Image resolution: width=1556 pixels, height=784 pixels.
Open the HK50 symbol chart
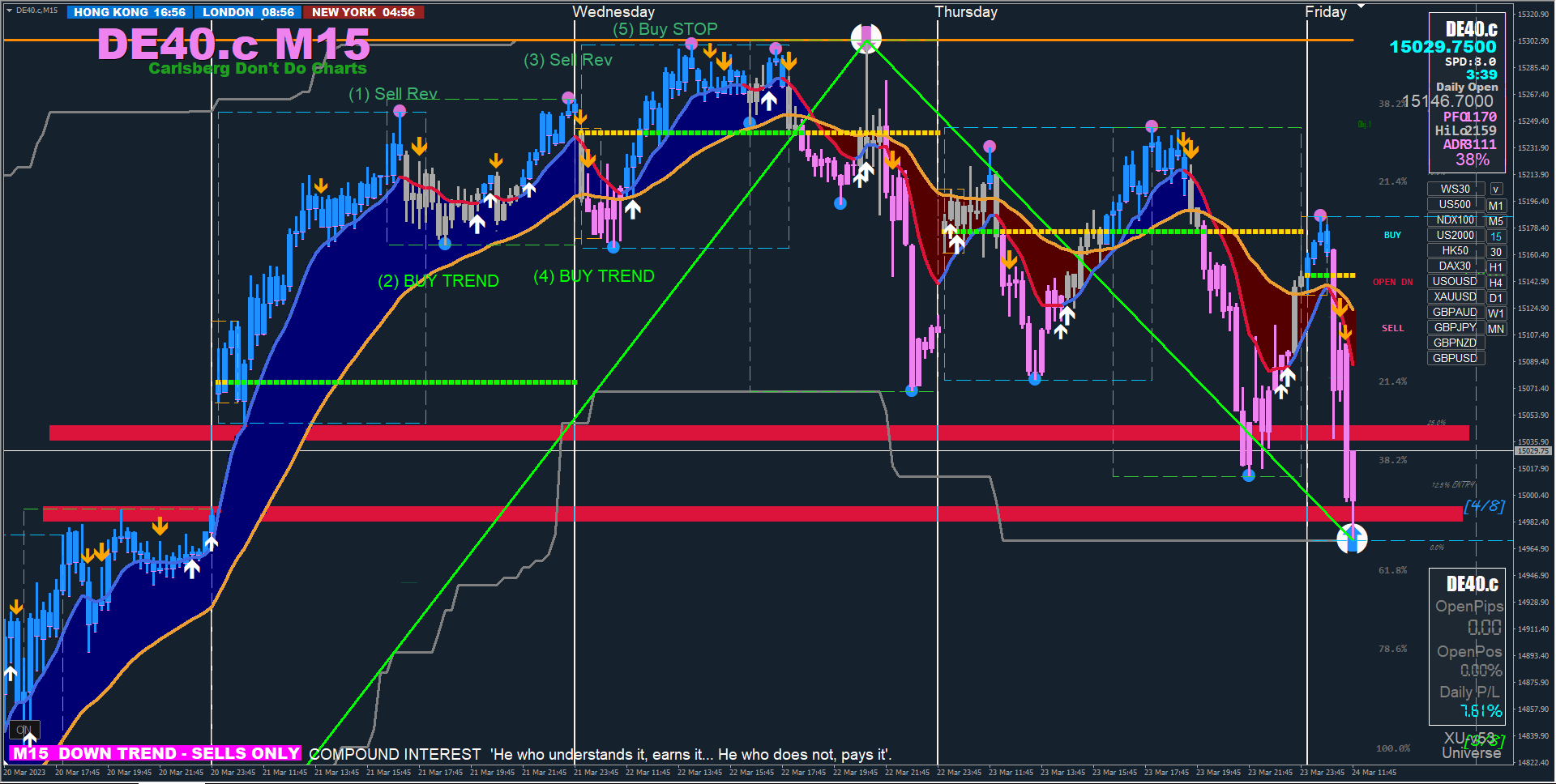point(1456,250)
